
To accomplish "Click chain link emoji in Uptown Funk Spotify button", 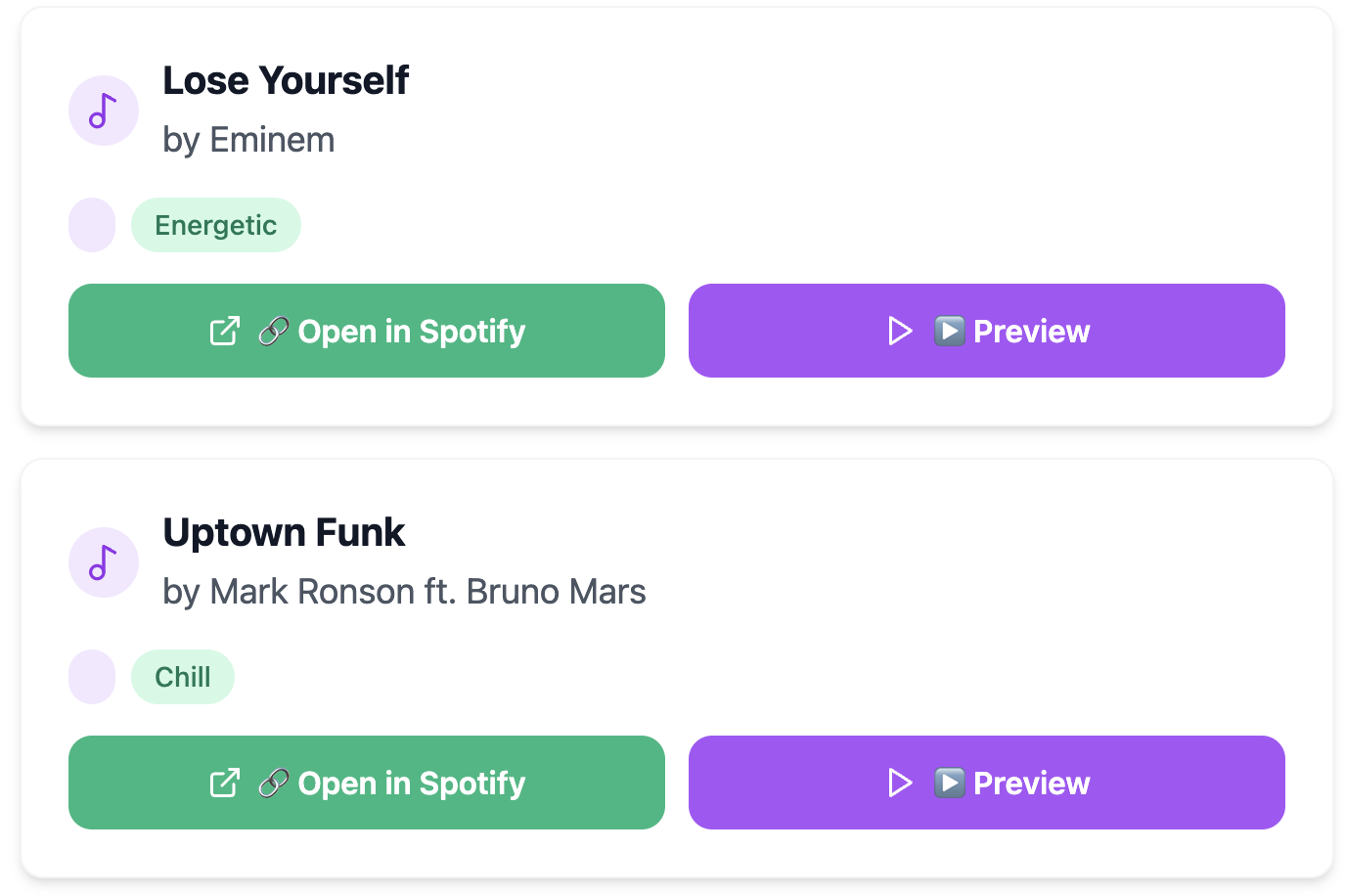I will [274, 784].
